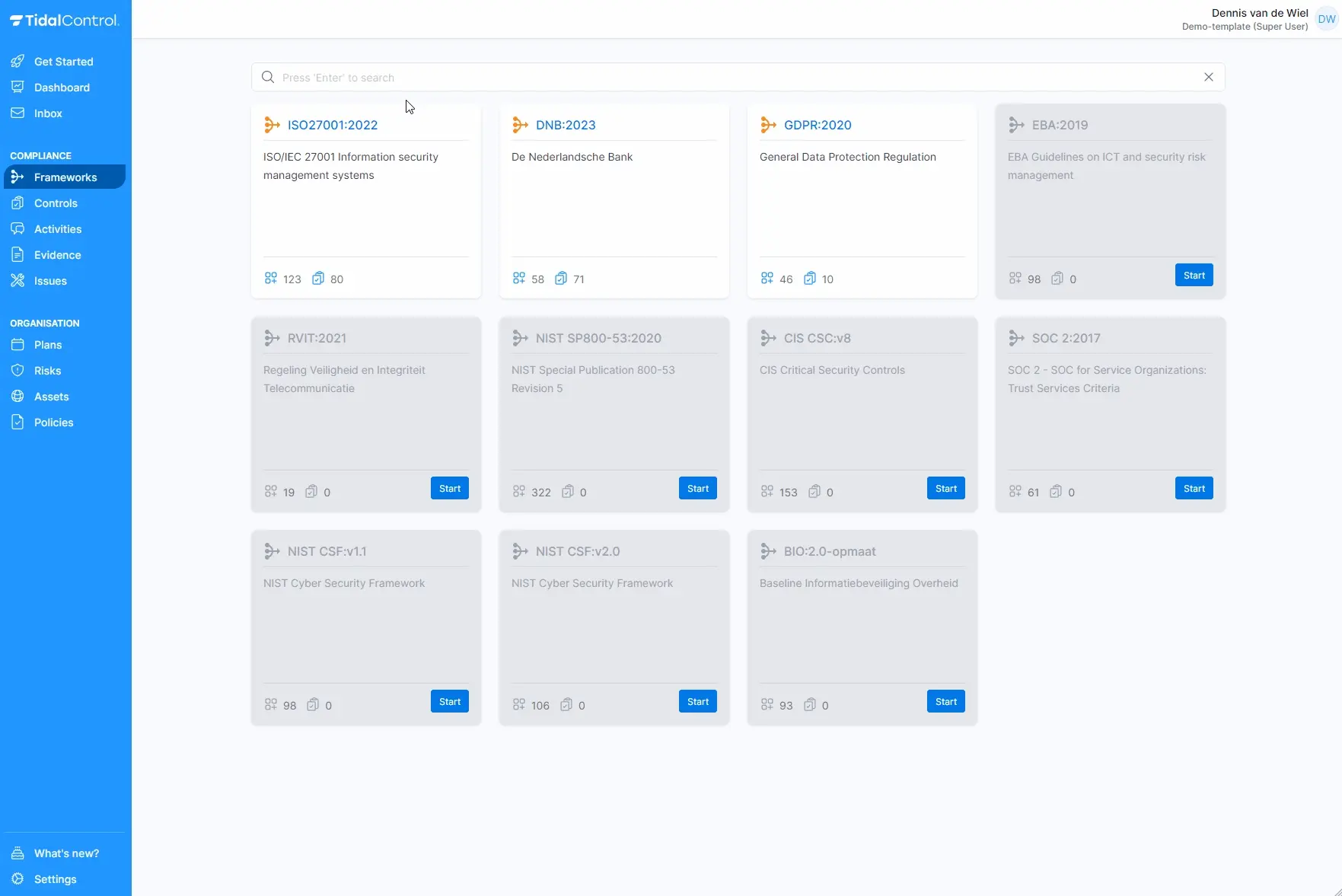
Task: Click the EBA:2019 framework icon
Action: tap(1016, 125)
